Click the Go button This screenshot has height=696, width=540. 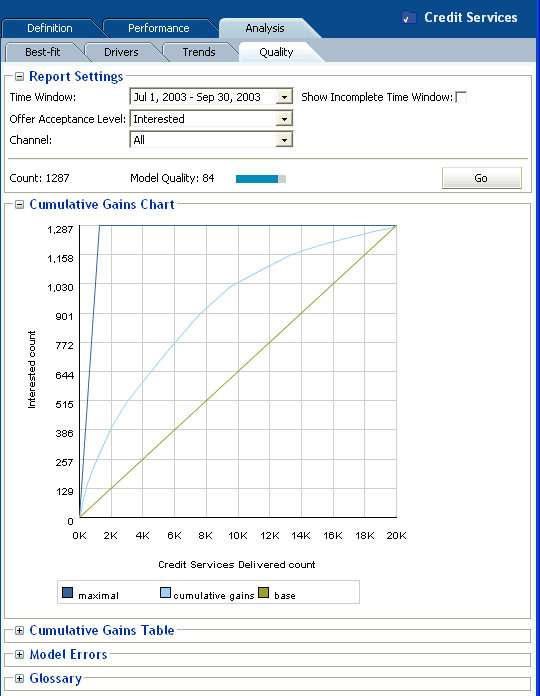click(x=481, y=178)
